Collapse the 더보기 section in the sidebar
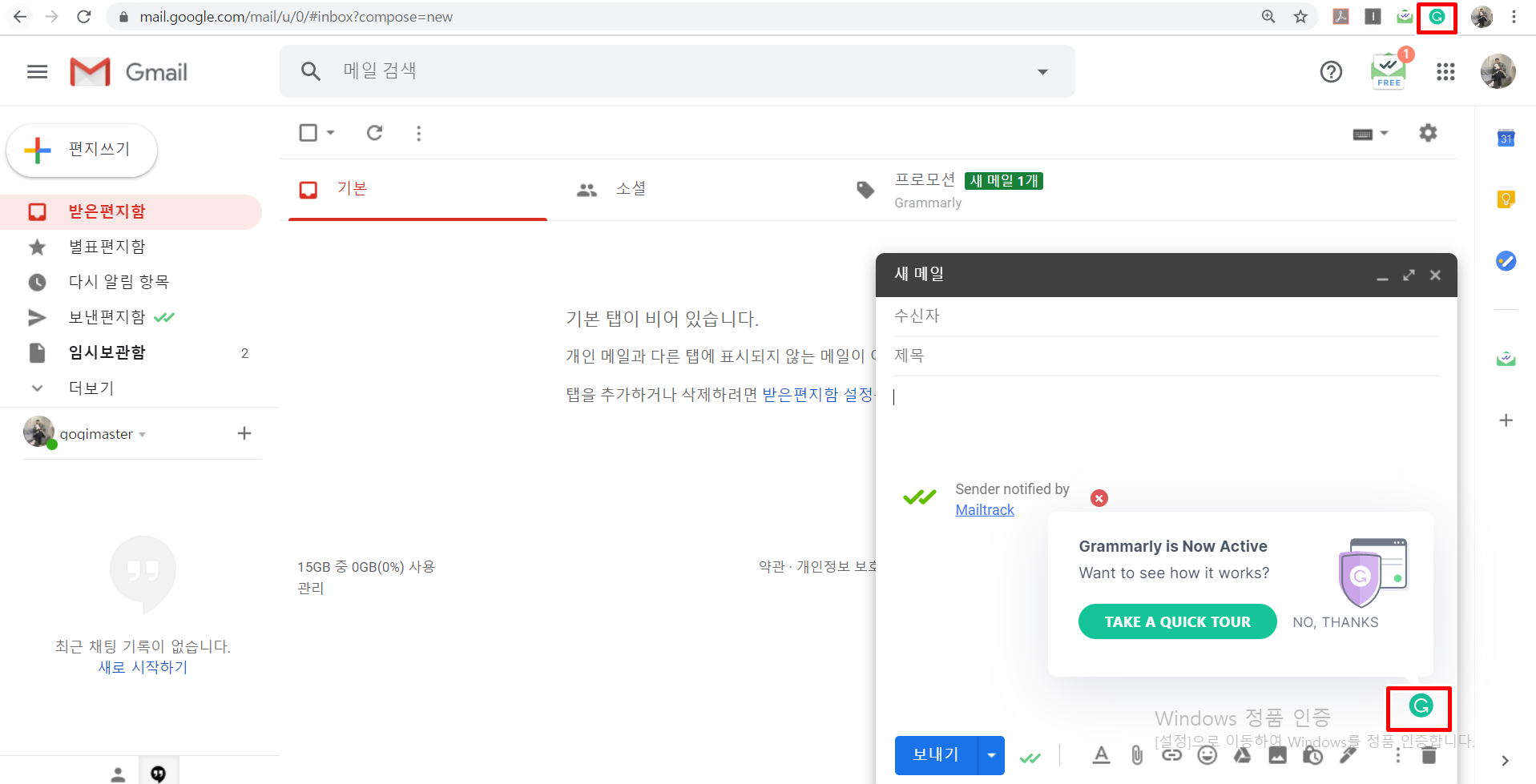The height and width of the screenshot is (784, 1536). [x=37, y=388]
